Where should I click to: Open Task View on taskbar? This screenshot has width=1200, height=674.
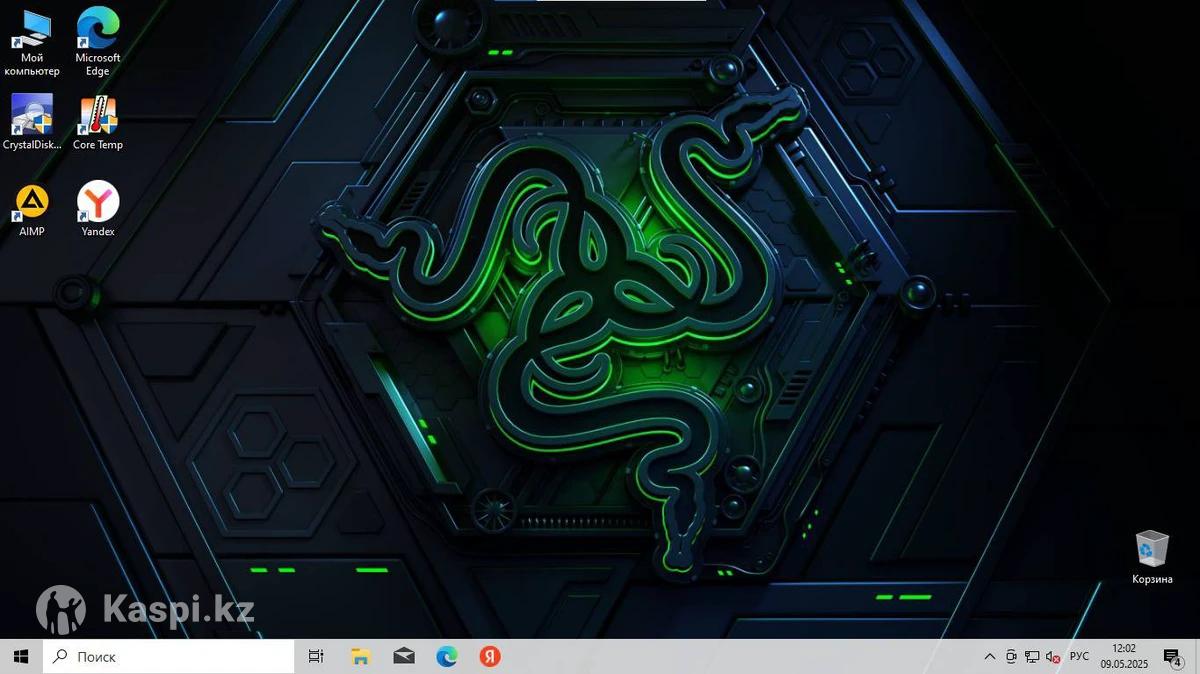316,656
